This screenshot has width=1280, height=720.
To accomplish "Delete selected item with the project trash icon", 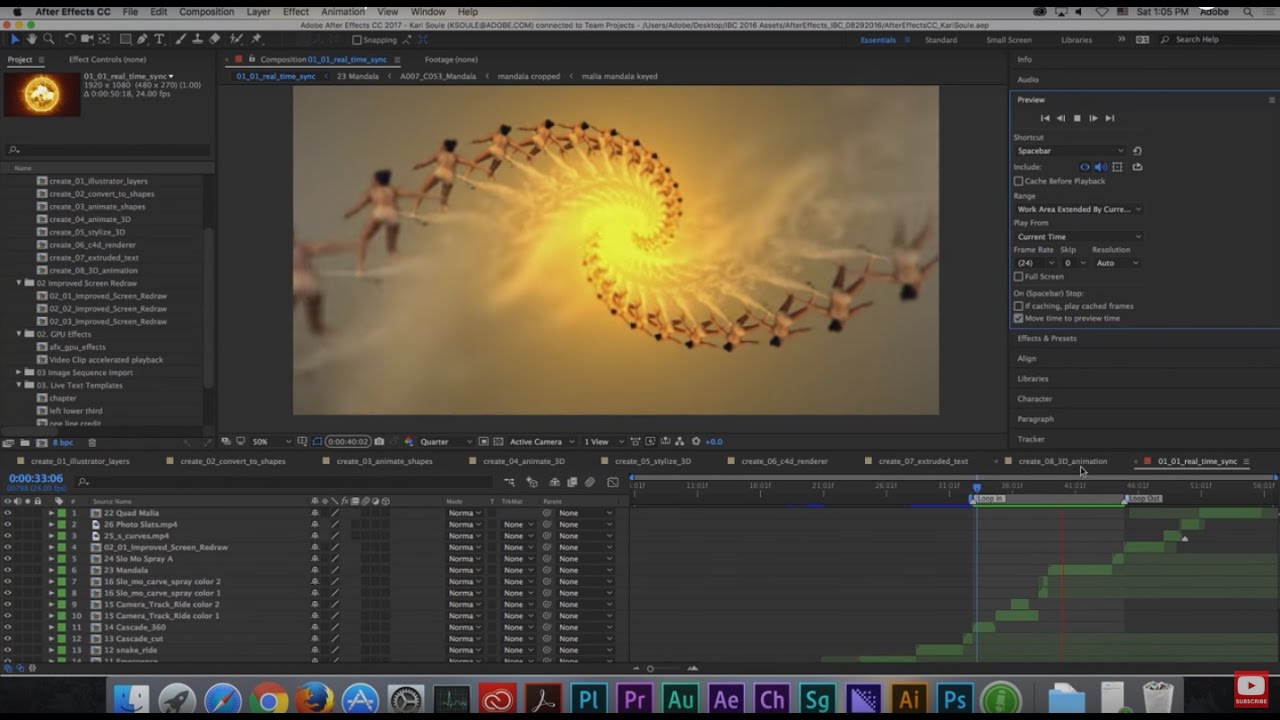I will coord(92,442).
